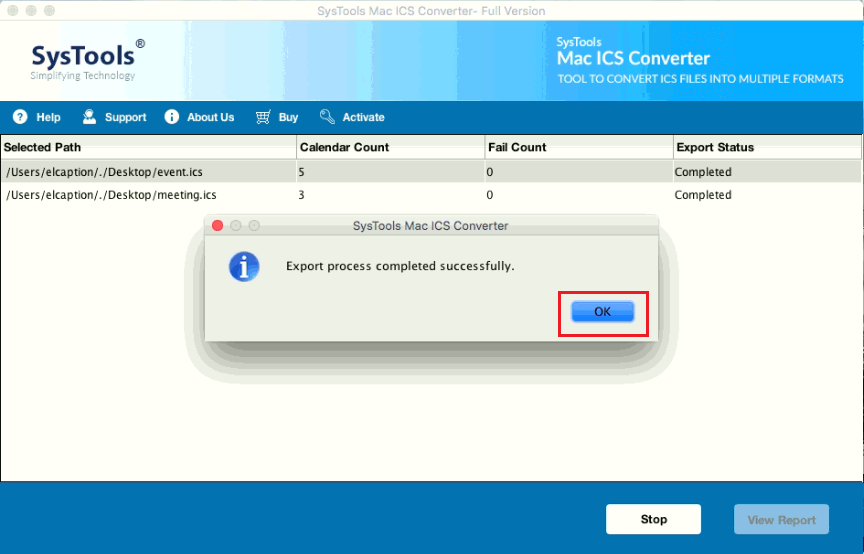Image resolution: width=864 pixels, height=554 pixels.
Task: Open the Activate menu label
Action: click(x=364, y=117)
